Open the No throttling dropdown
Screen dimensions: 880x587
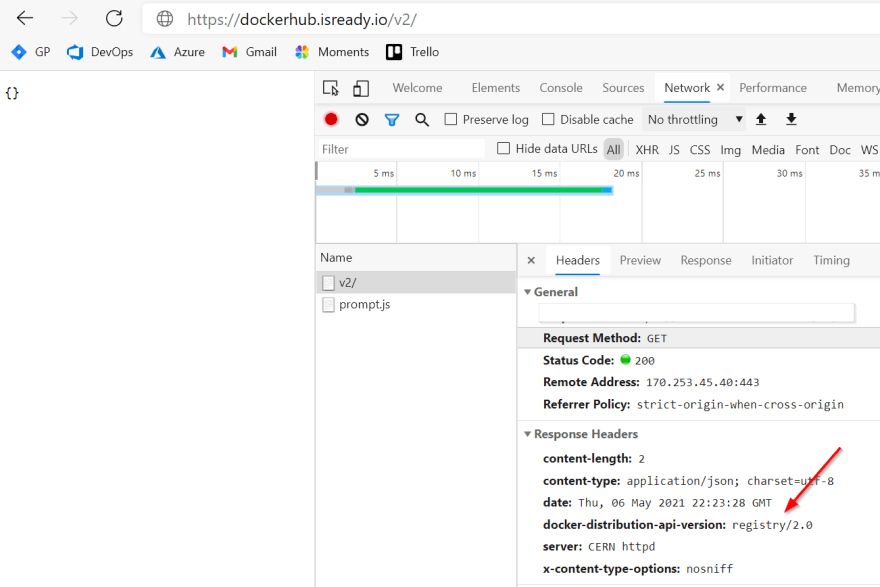click(x=694, y=120)
